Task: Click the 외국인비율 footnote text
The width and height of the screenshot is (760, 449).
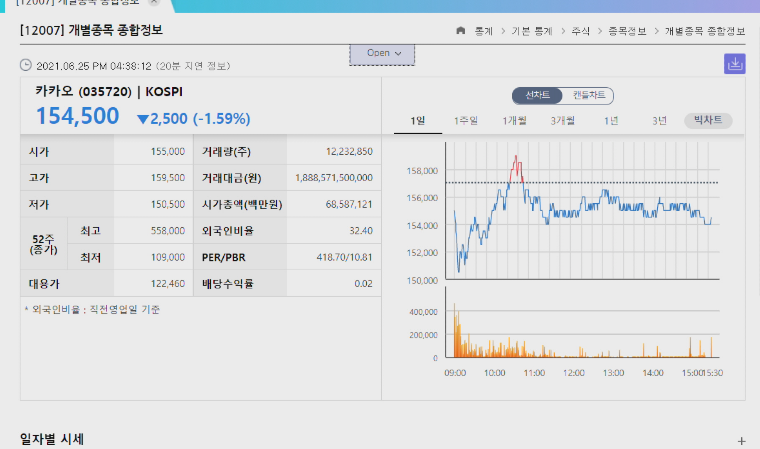Action: click(x=93, y=309)
